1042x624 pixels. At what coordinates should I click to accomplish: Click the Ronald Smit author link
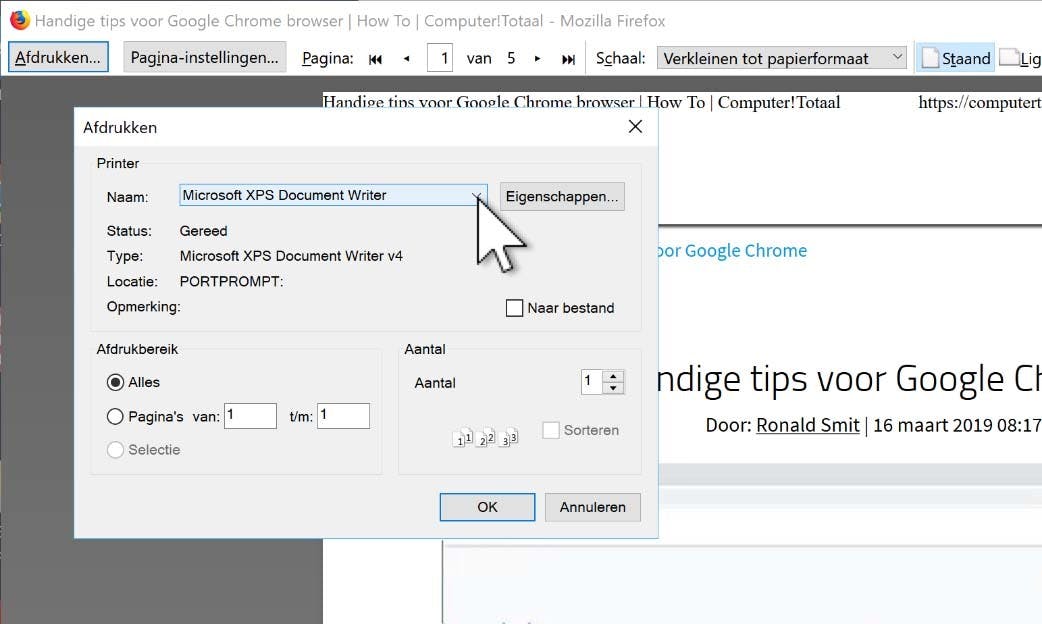[x=808, y=425]
